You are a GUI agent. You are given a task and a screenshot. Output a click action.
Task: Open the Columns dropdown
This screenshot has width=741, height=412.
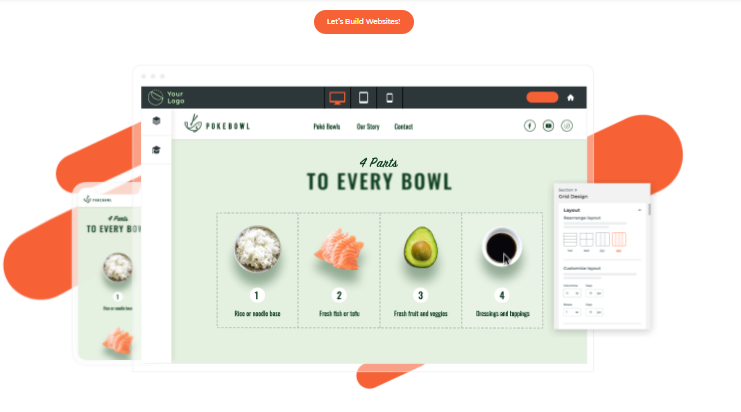[572, 293]
